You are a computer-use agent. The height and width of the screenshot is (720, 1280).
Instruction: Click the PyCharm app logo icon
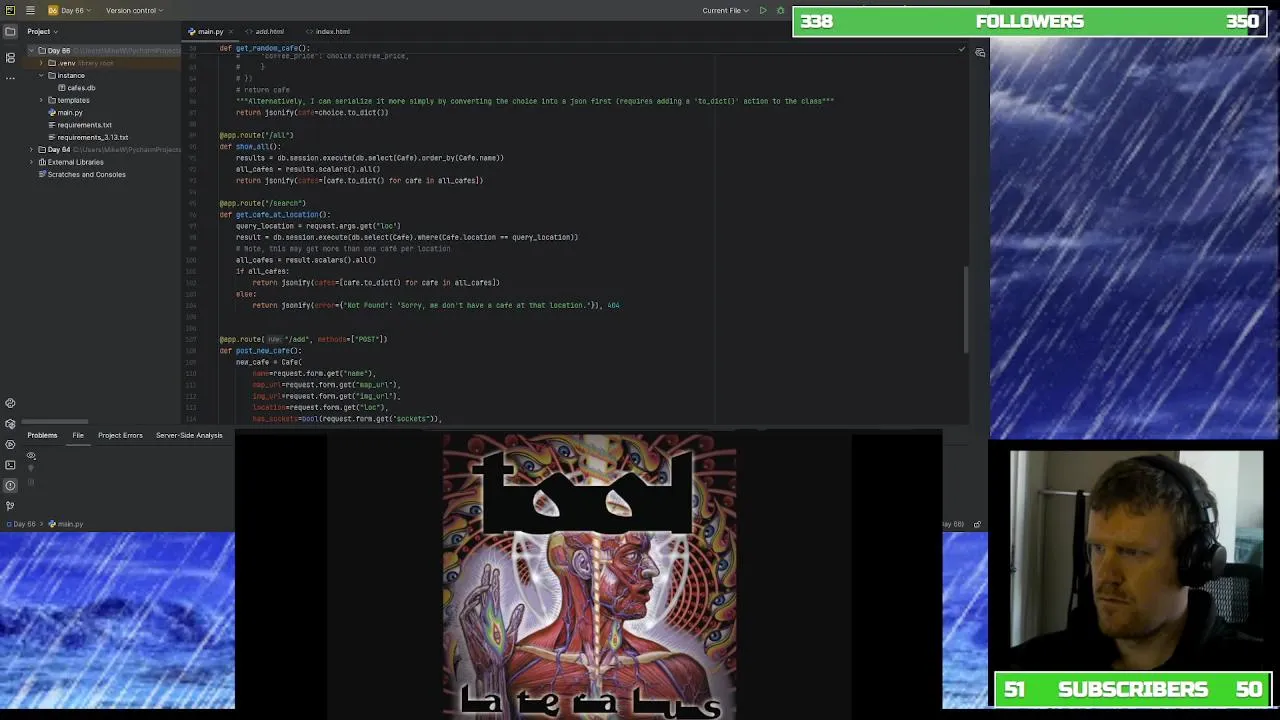10,10
